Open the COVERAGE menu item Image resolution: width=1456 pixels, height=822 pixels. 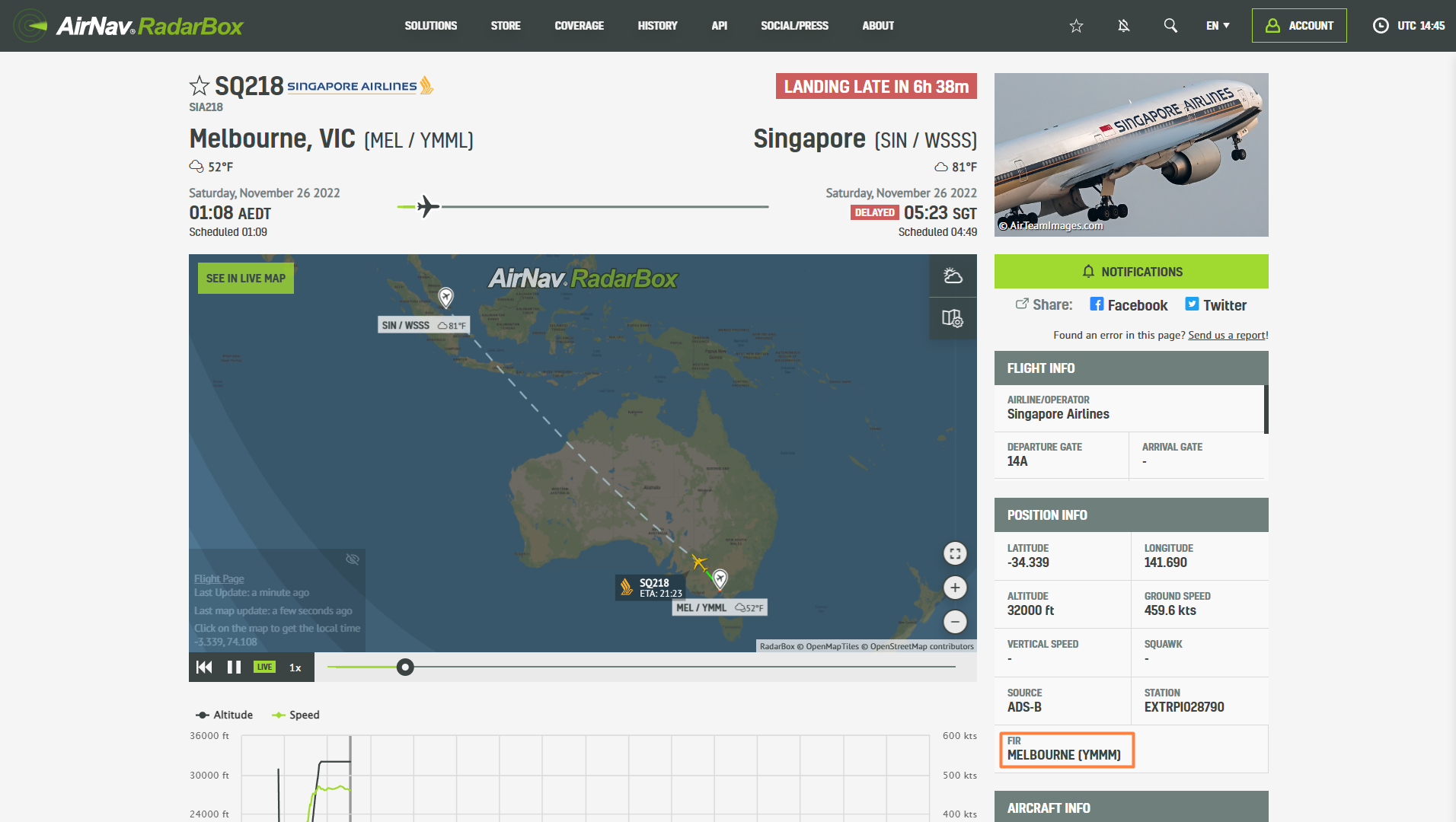pos(580,26)
